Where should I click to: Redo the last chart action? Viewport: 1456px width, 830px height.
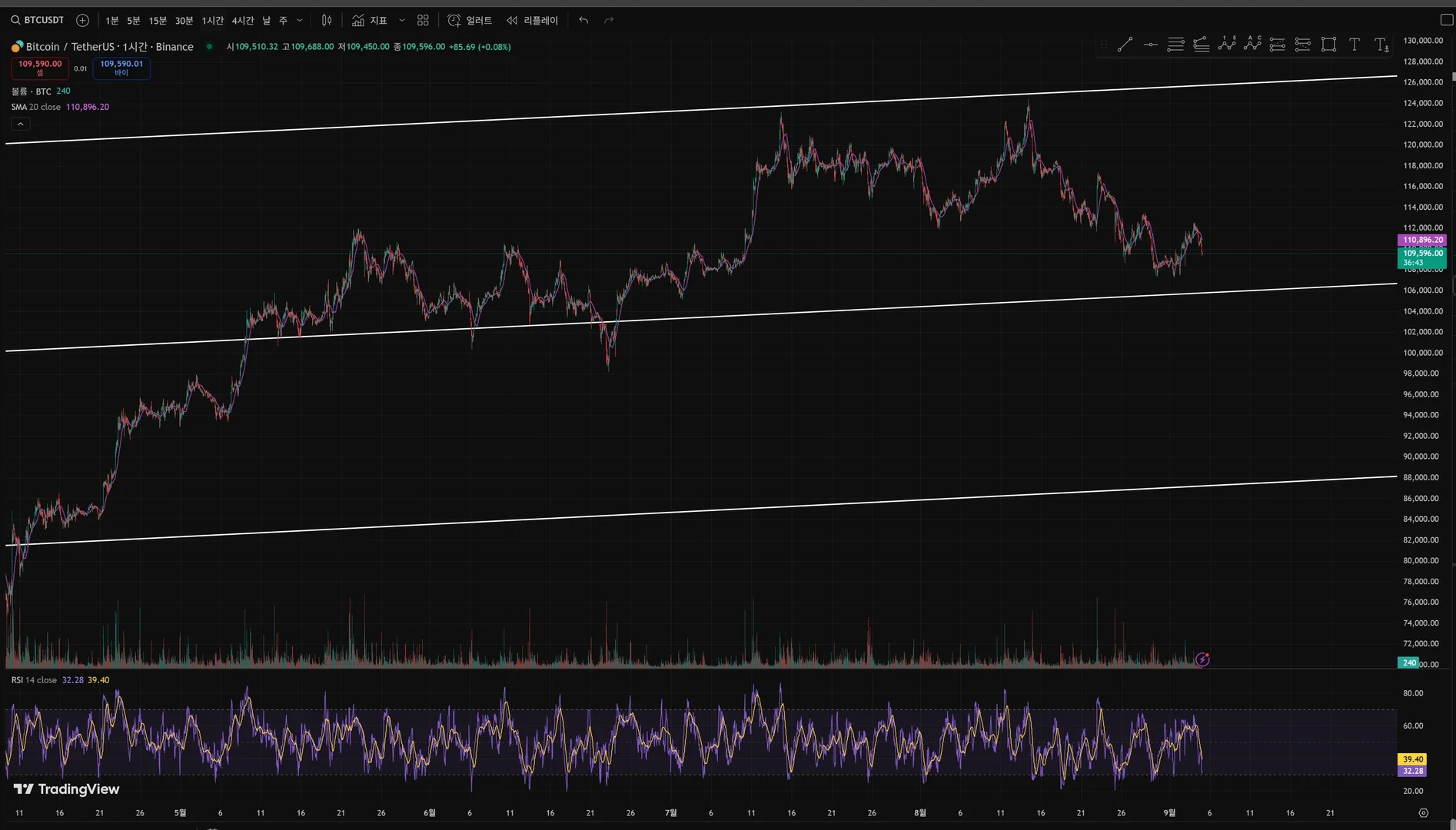point(609,21)
